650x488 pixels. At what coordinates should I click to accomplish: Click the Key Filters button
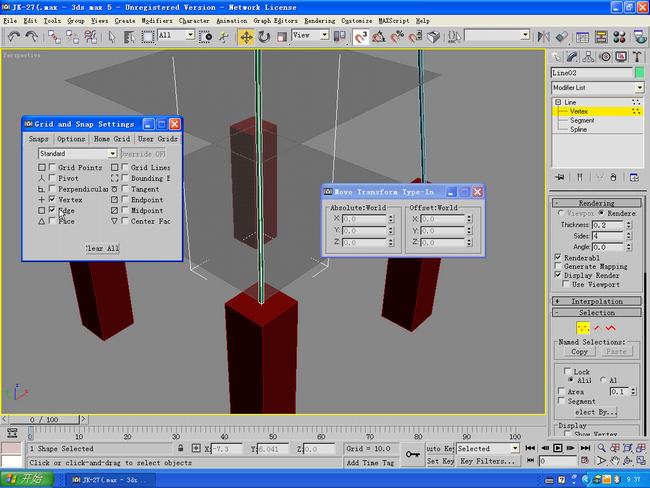(487, 461)
